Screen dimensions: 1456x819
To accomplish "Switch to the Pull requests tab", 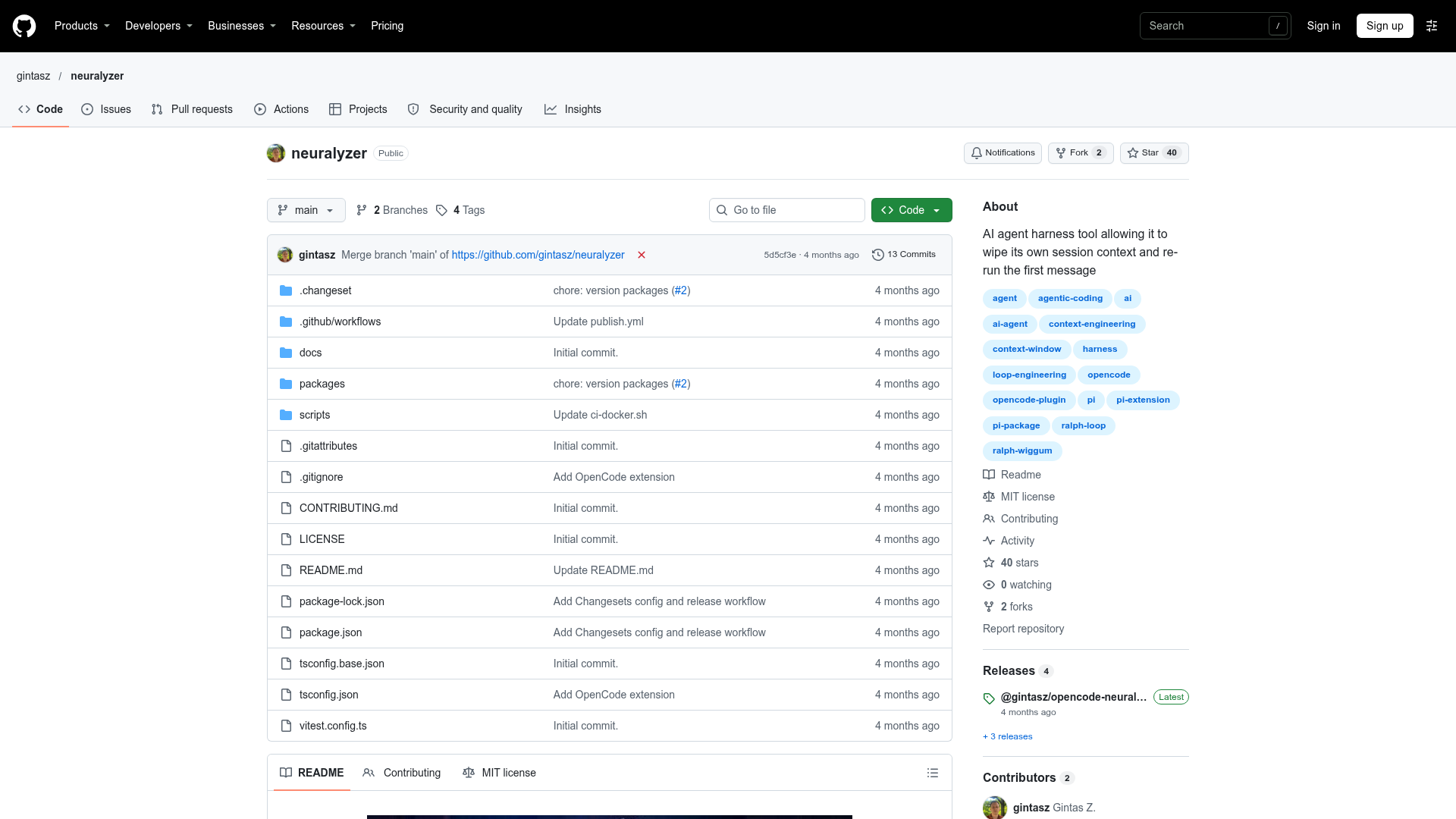I will click(x=192, y=109).
